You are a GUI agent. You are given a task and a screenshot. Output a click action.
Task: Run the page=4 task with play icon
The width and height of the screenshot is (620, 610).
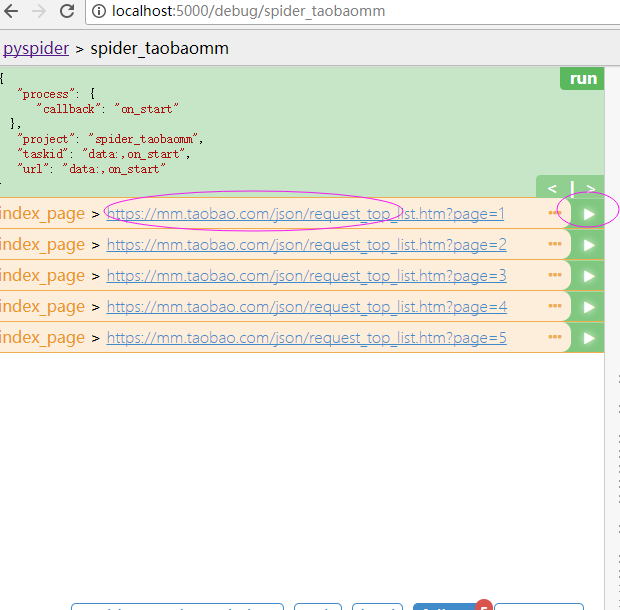click(589, 307)
